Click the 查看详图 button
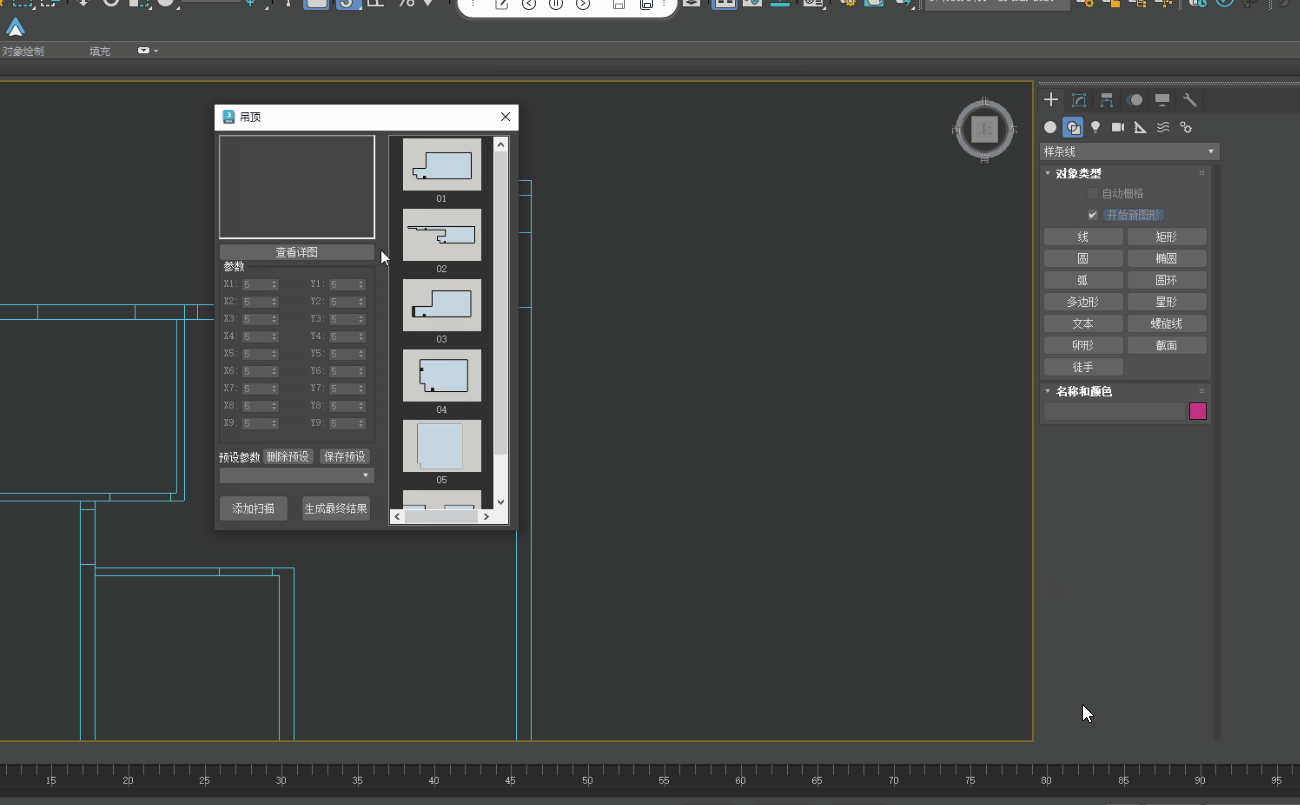 [x=297, y=252]
